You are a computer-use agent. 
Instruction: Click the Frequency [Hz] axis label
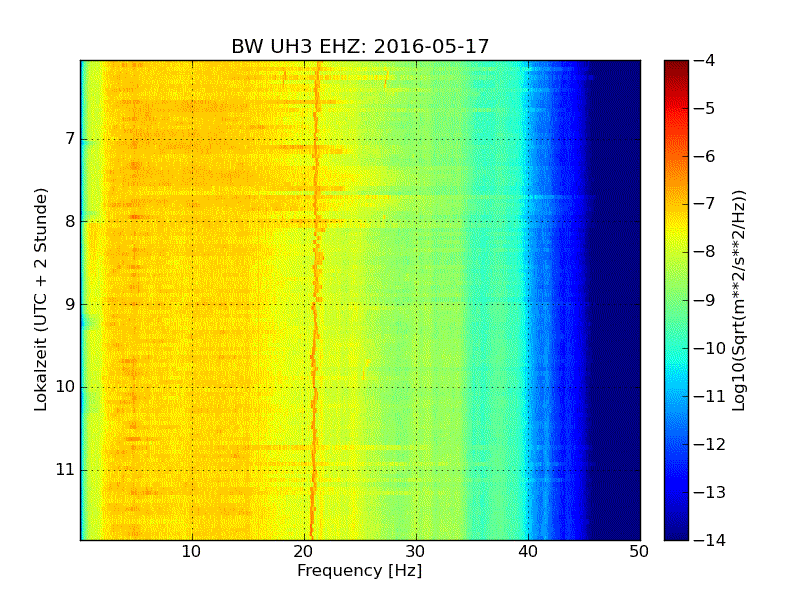tap(360, 570)
